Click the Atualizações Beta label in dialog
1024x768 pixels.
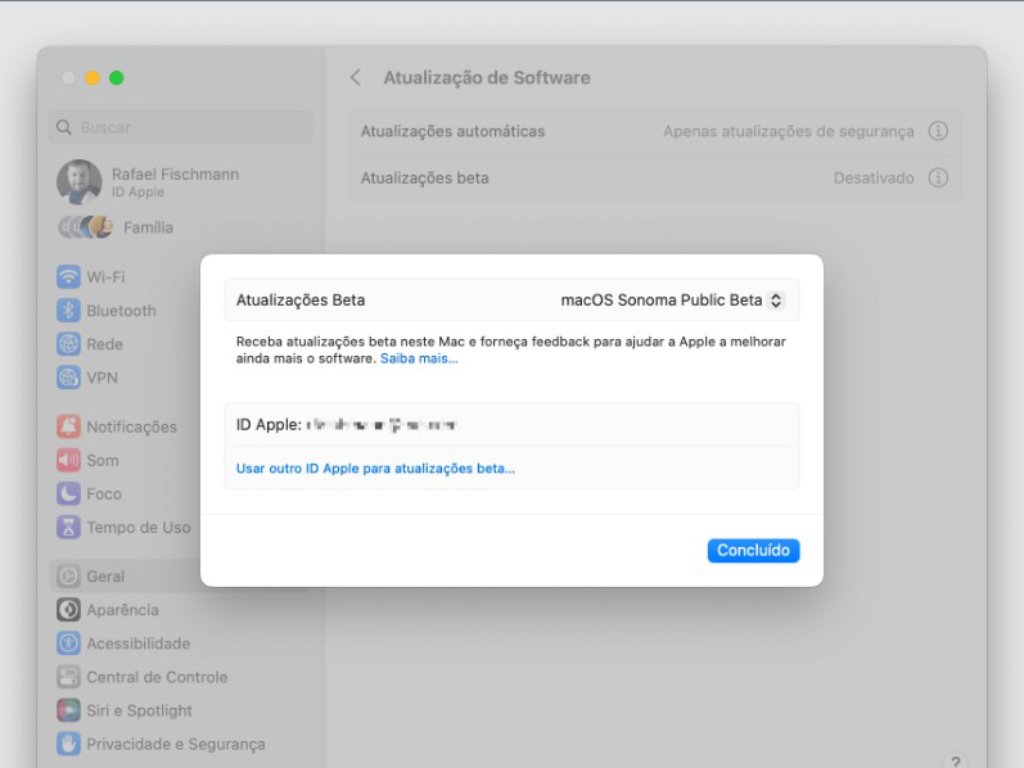pos(300,300)
